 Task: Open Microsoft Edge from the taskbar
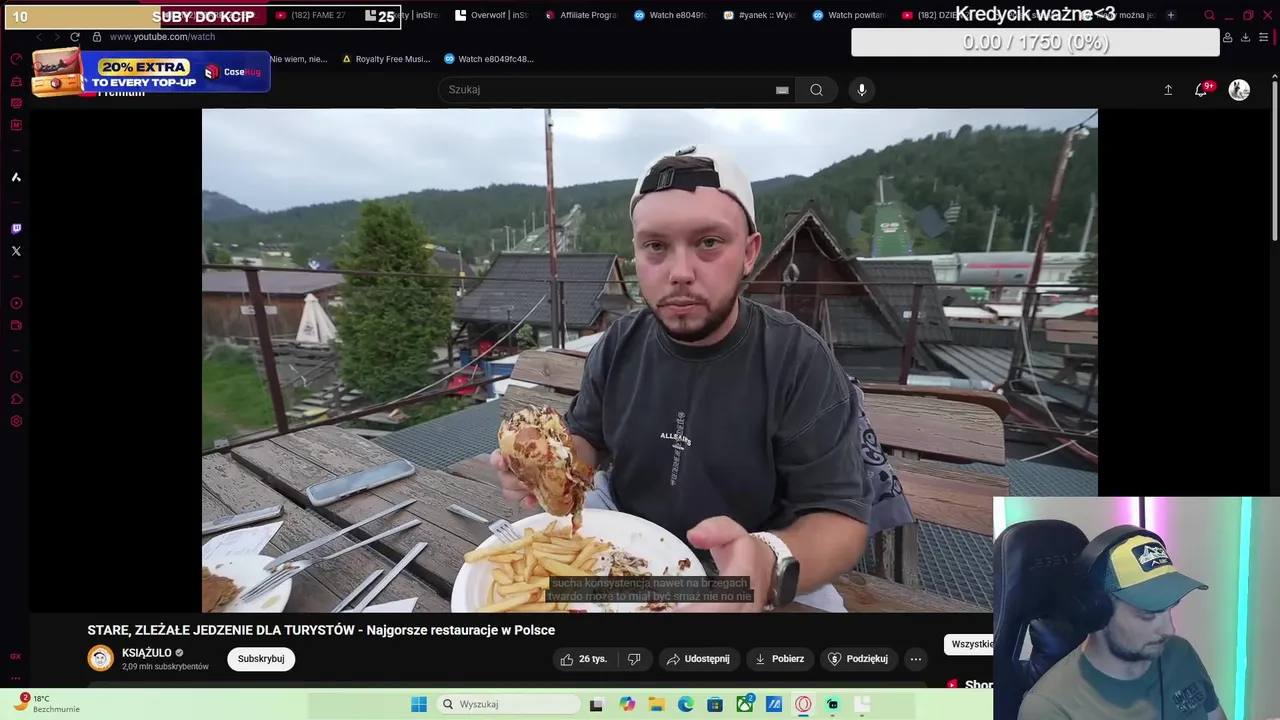(x=686, y=704)
